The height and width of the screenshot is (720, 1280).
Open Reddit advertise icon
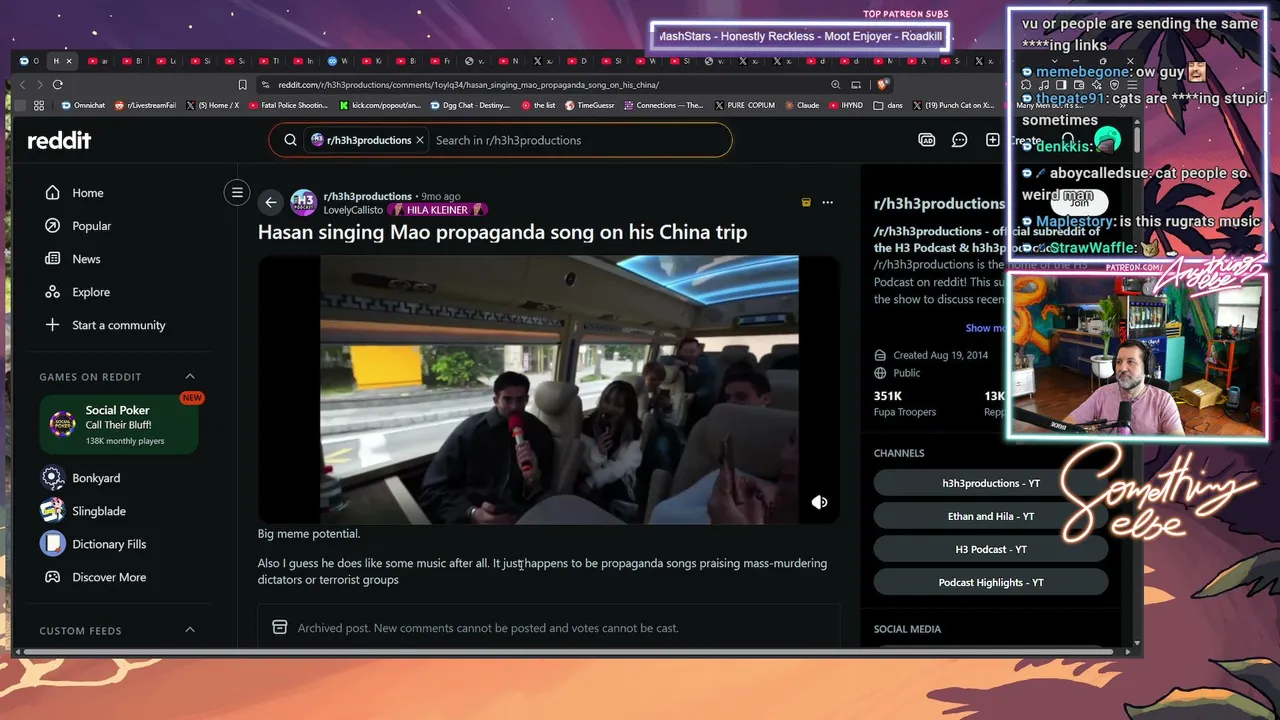coord(927,140)
